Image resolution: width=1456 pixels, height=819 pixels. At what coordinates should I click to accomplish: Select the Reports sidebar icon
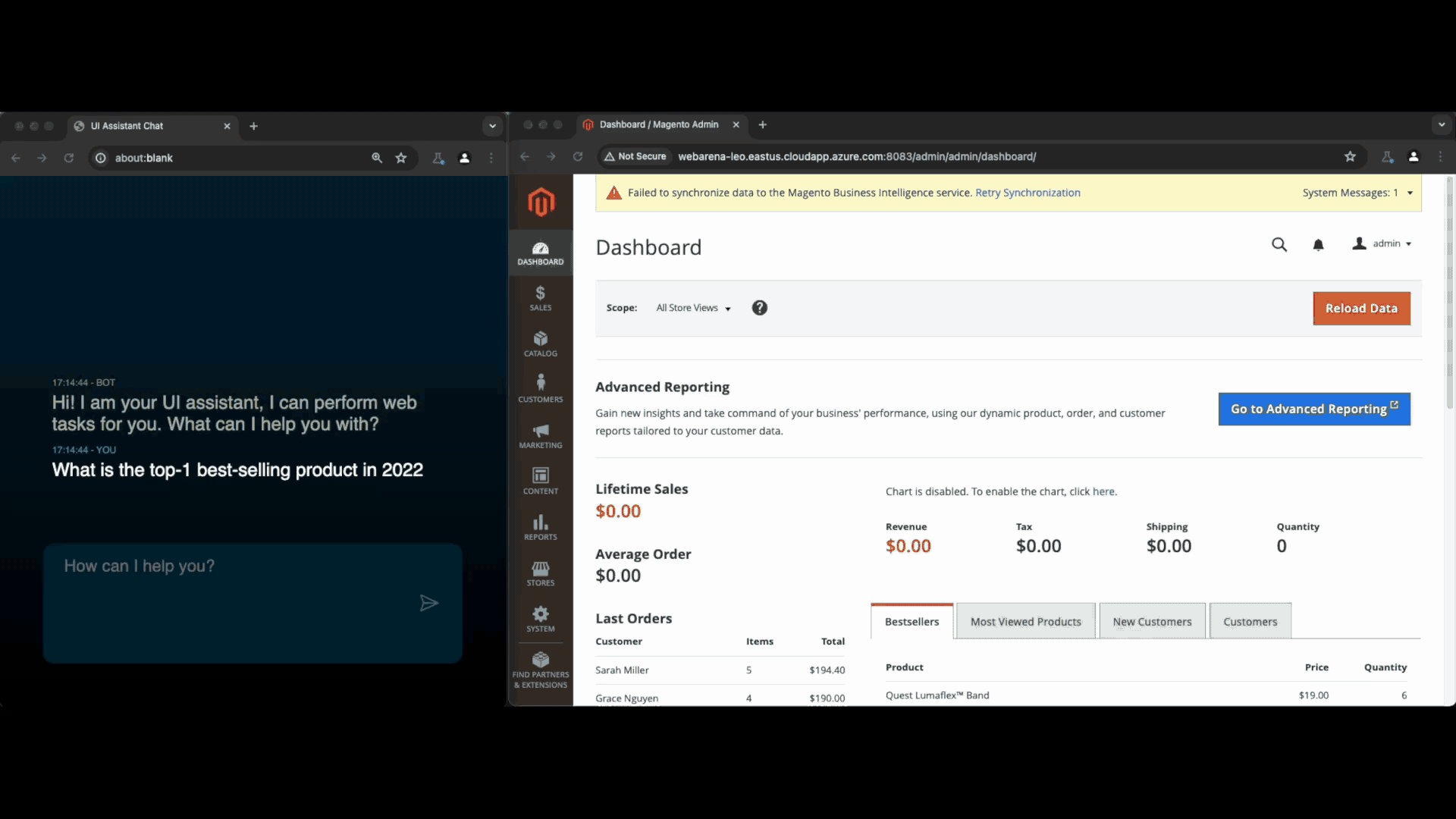click(x=540, y=527)
